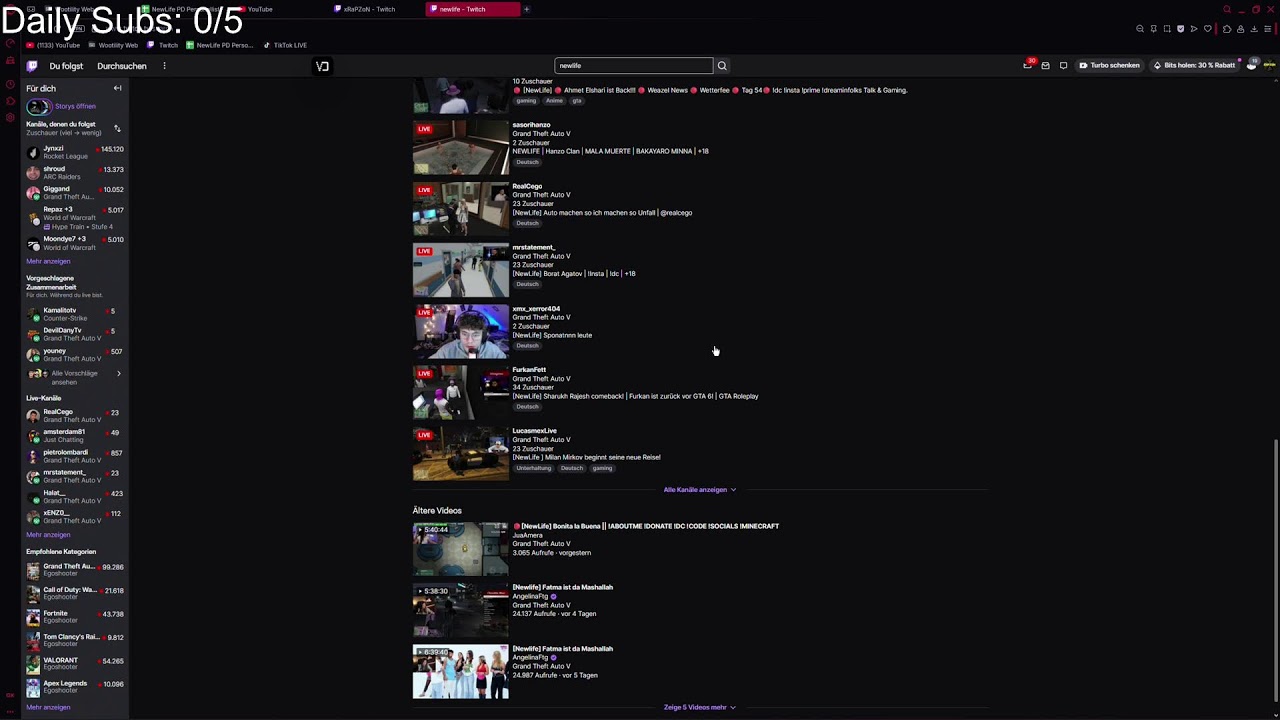
Task: Open the settings gear in browser sidebar
Action: pos(10,118)
